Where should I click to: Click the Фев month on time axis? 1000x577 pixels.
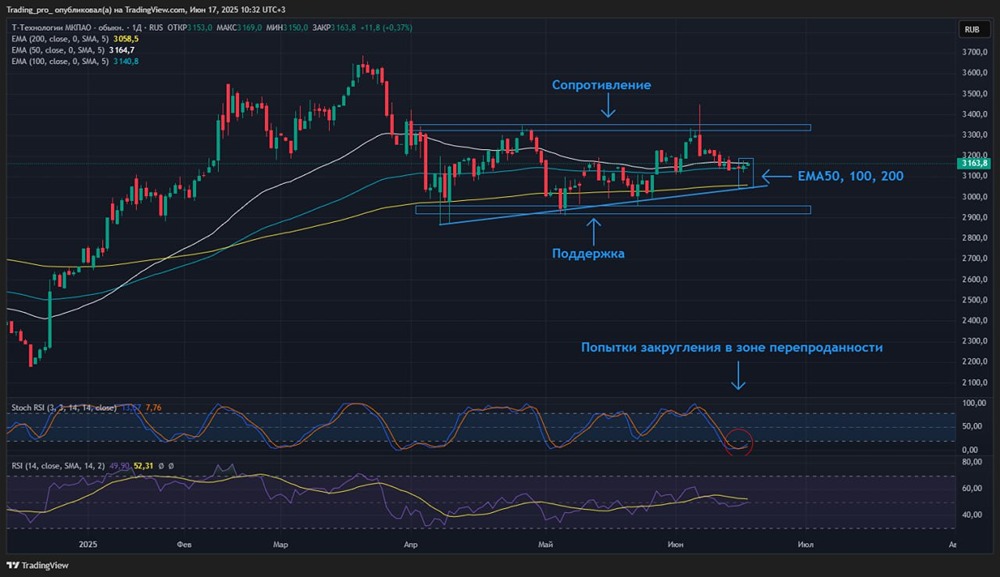[x=184, y=544]
